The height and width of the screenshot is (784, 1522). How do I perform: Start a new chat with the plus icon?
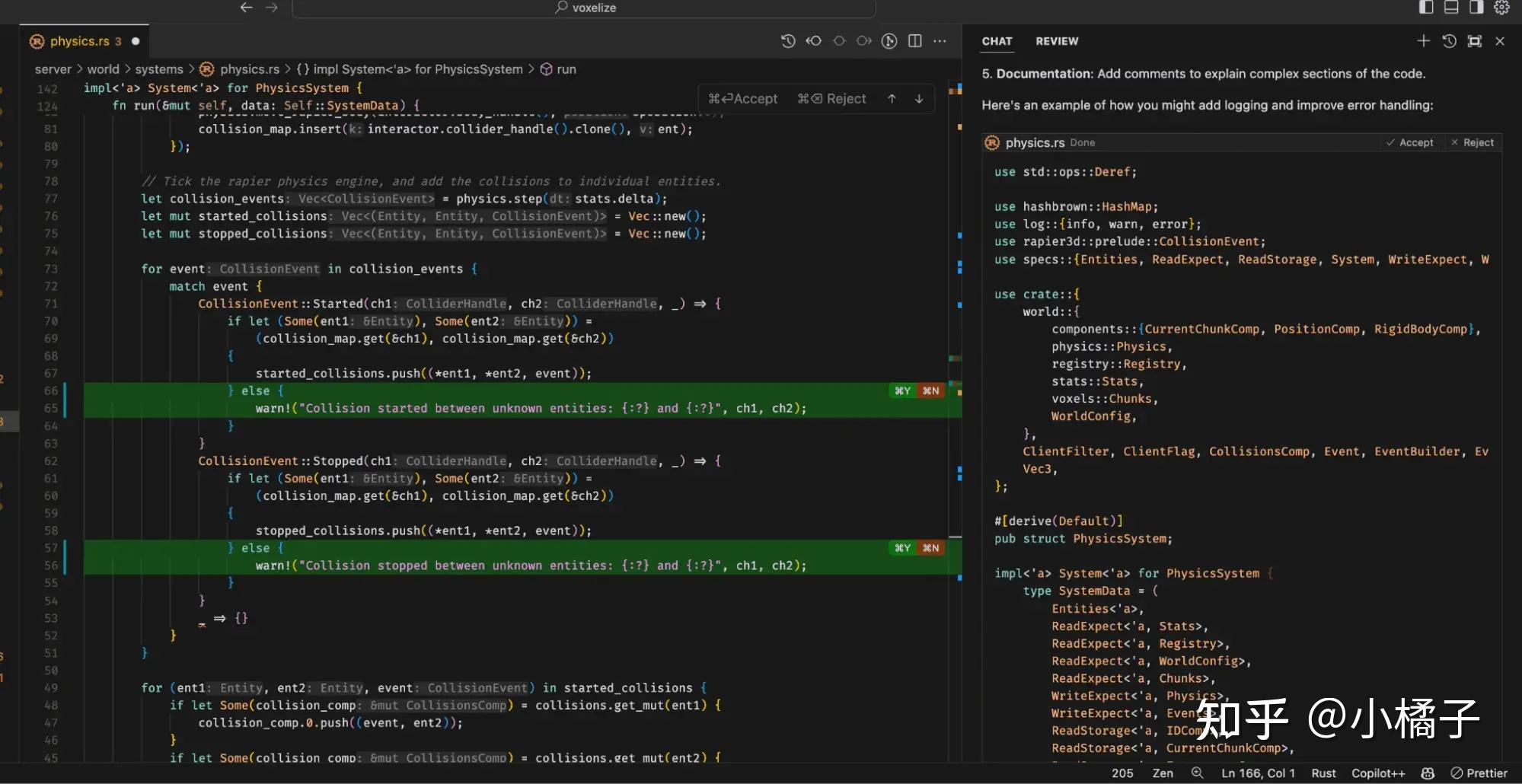tap(1424, 40)
